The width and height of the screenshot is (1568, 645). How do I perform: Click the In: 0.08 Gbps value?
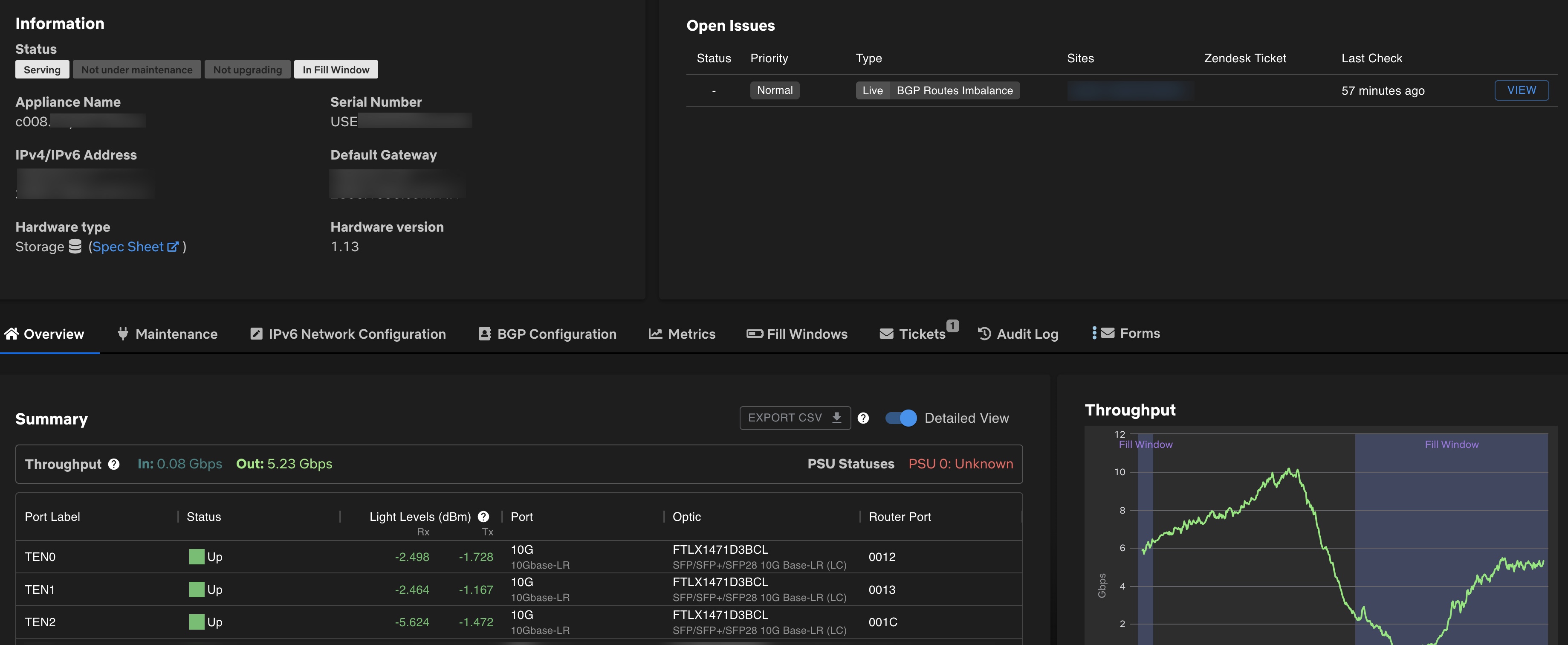click(179, 464)
